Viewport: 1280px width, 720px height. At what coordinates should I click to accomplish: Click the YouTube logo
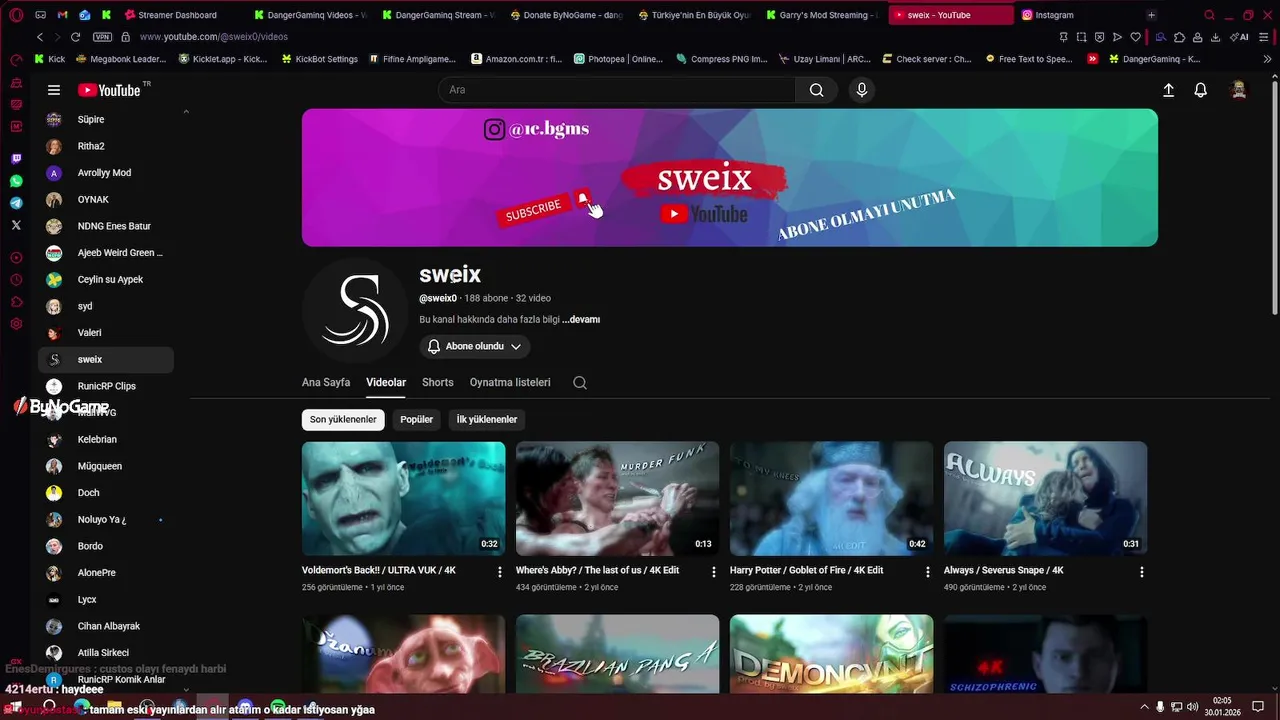[109, 90]
